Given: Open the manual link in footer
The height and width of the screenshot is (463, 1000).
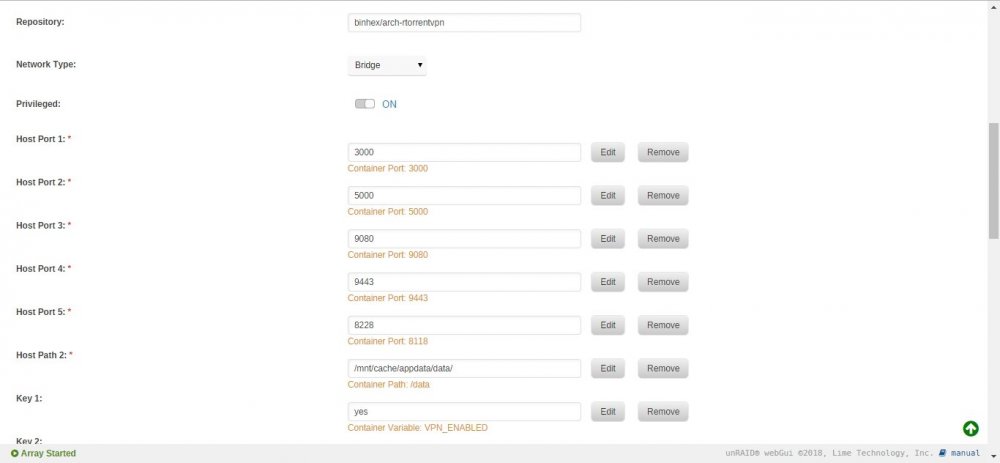Looking at the screenshot, I should pos(965,453).
